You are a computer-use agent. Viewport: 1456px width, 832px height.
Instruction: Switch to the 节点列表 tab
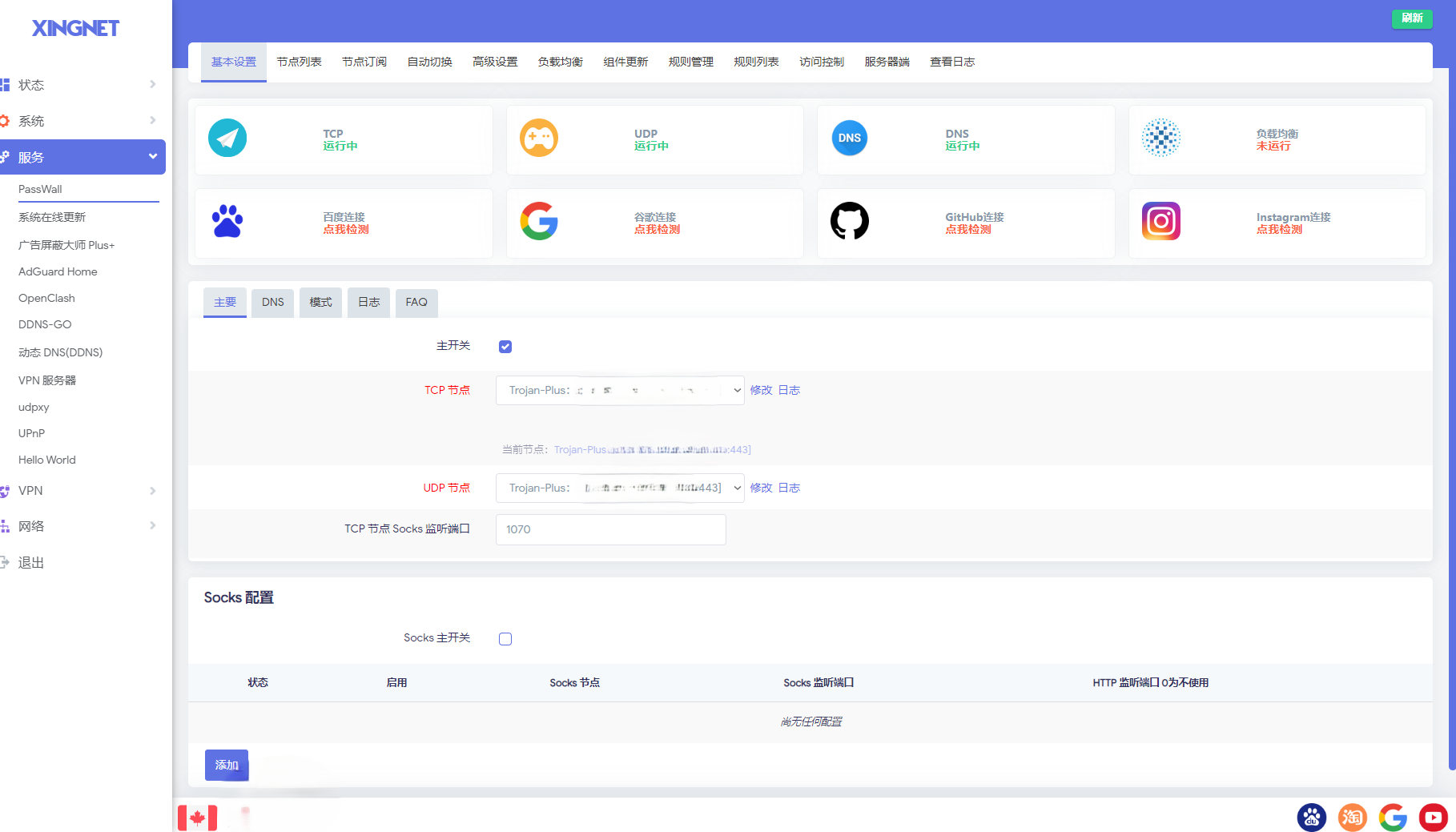300,62
